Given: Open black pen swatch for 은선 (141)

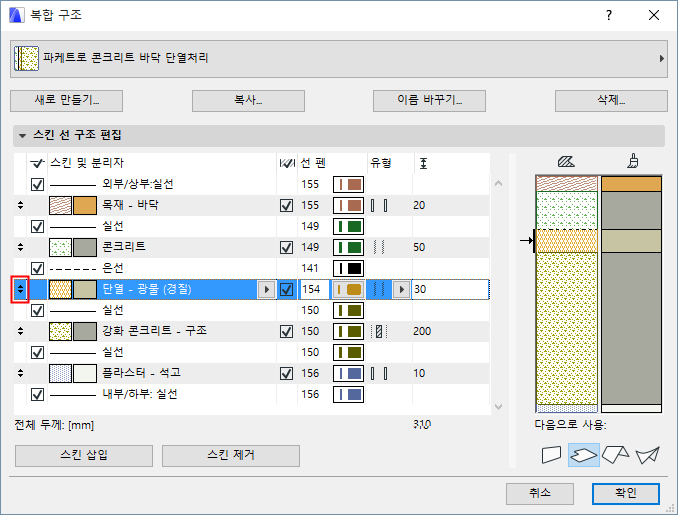Looking at the screenshot, I should (348, 269).
